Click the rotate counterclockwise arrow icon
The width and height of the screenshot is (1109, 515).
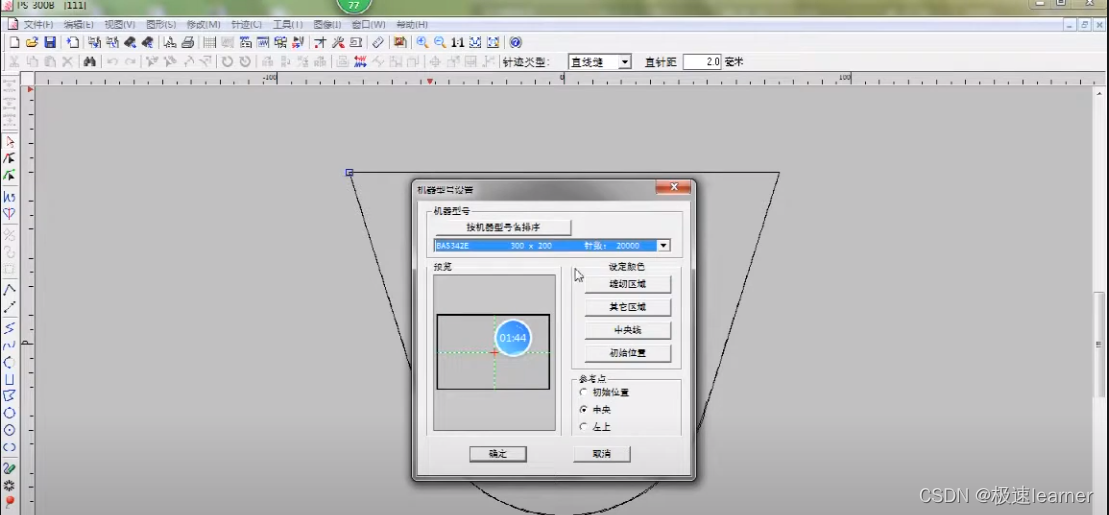pos(227,62)
